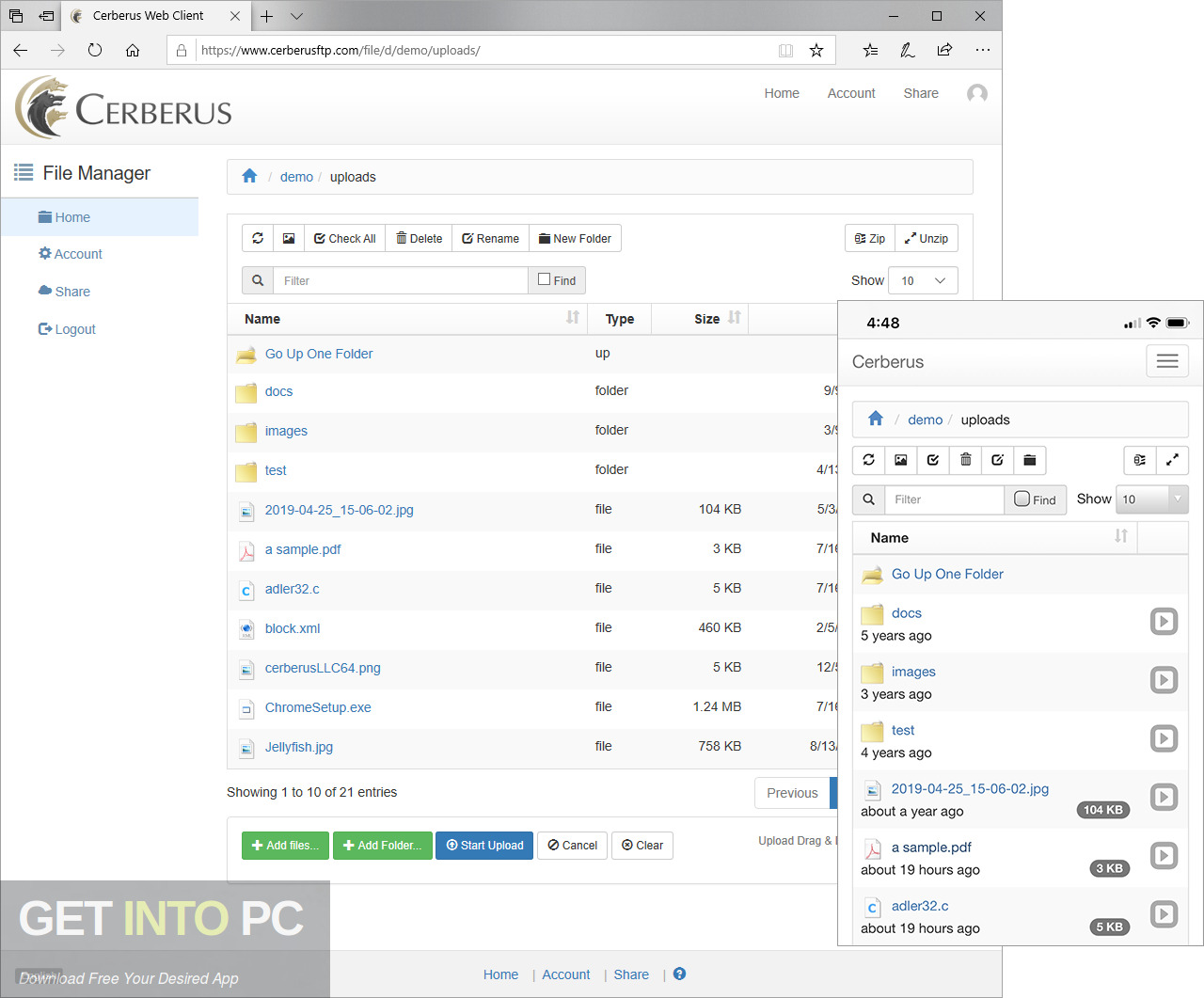The image size is (1204, 998).
Task: Click the green Add files button
Action: (285, 846)
